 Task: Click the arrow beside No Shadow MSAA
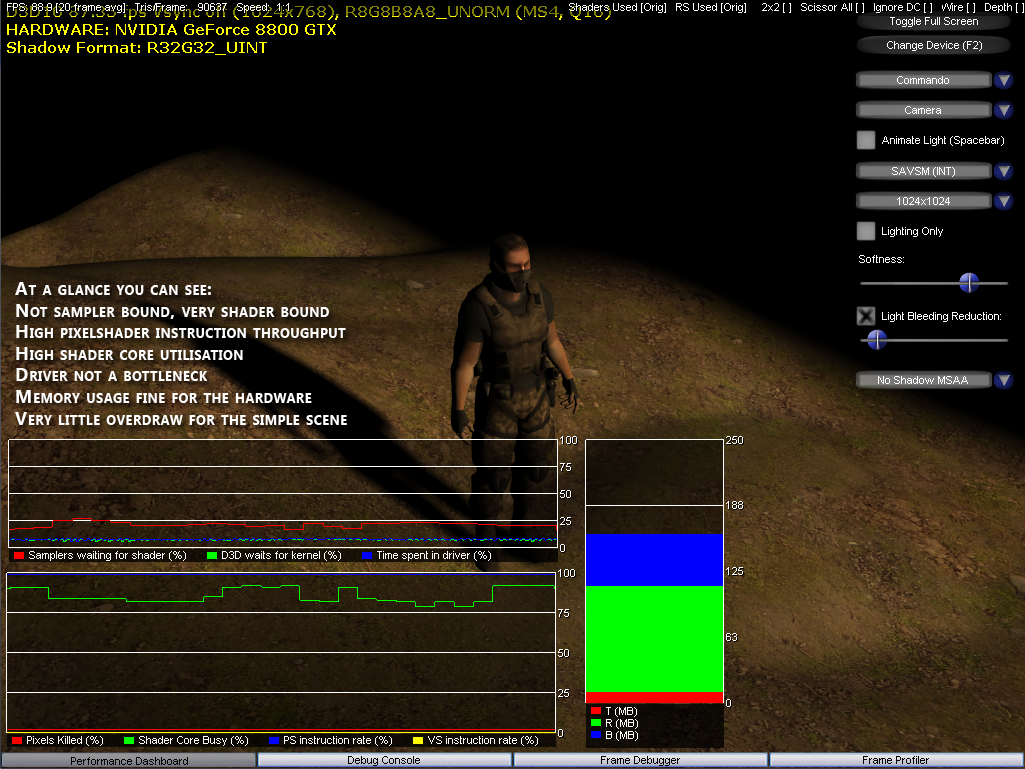coord(1003,380)
